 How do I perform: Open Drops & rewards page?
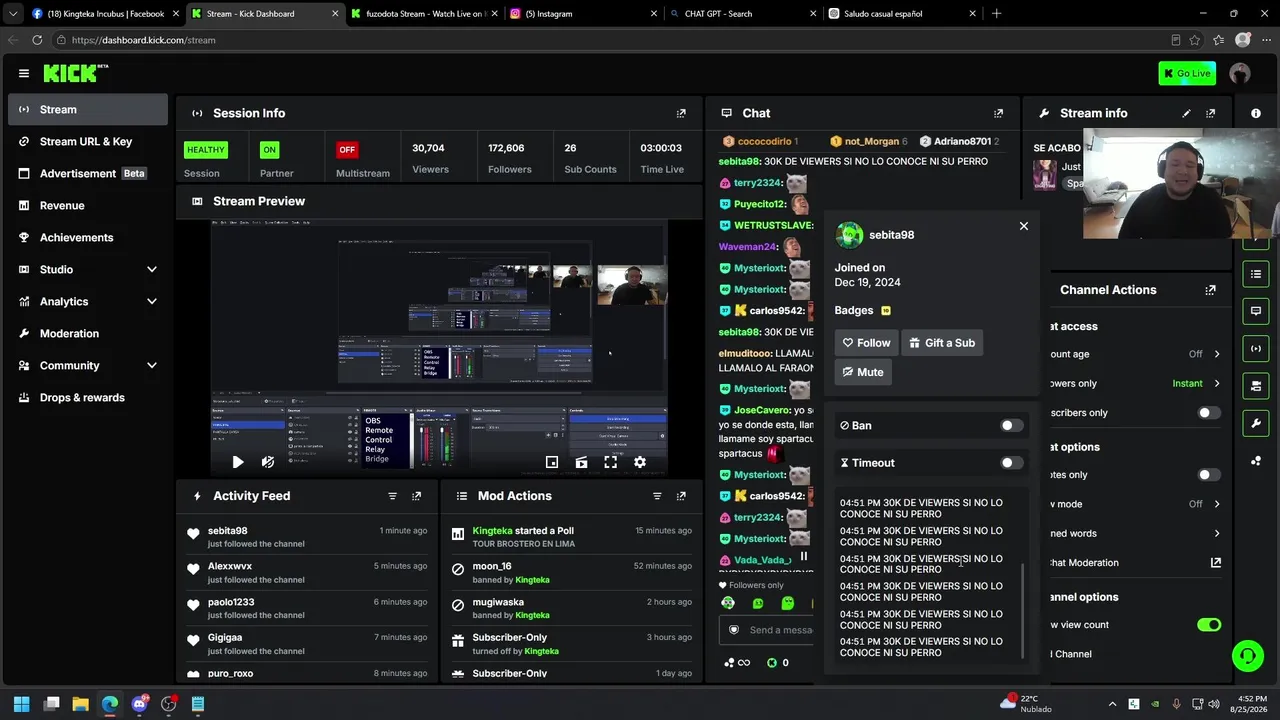click(88, 398)
